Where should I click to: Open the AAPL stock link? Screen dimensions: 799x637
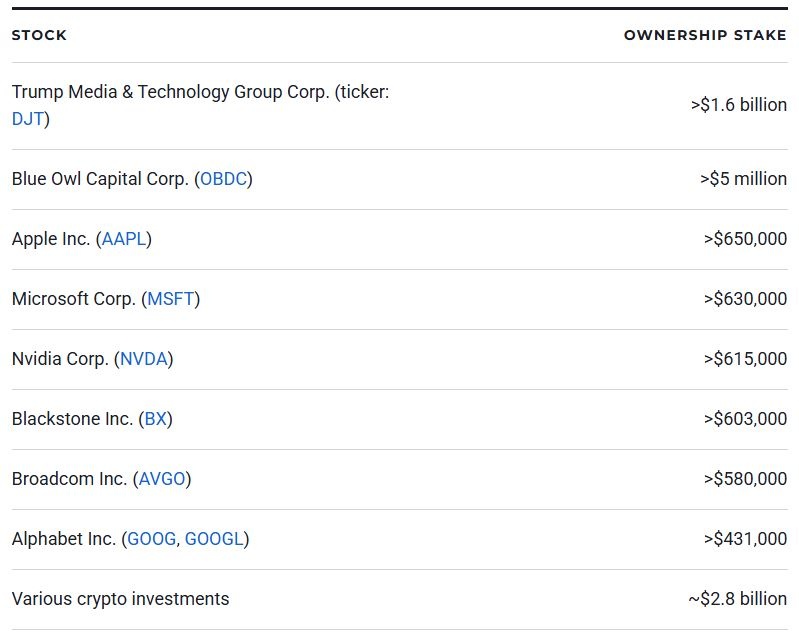point(124,239)
